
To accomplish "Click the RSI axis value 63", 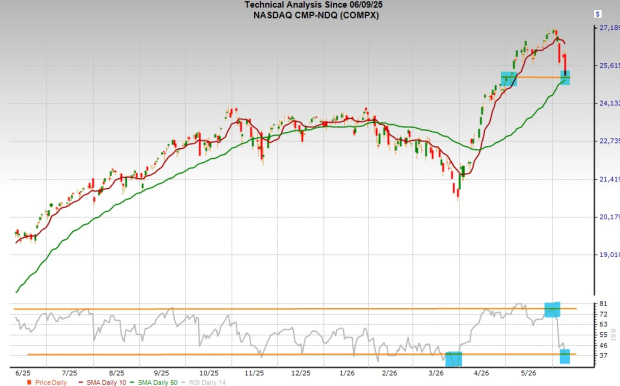I will 603,324.
